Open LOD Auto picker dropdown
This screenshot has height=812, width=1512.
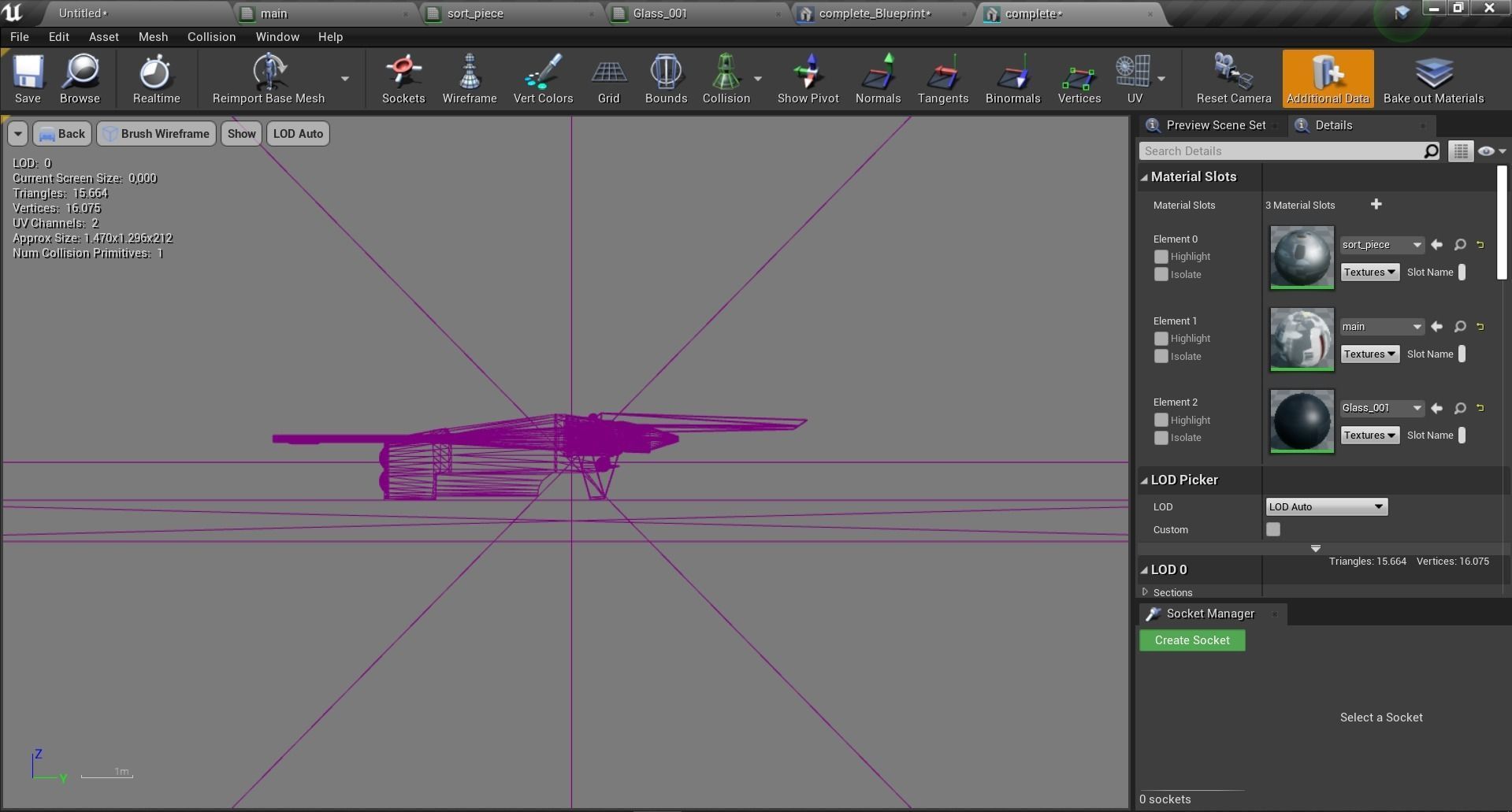[x=1327, y=506]
